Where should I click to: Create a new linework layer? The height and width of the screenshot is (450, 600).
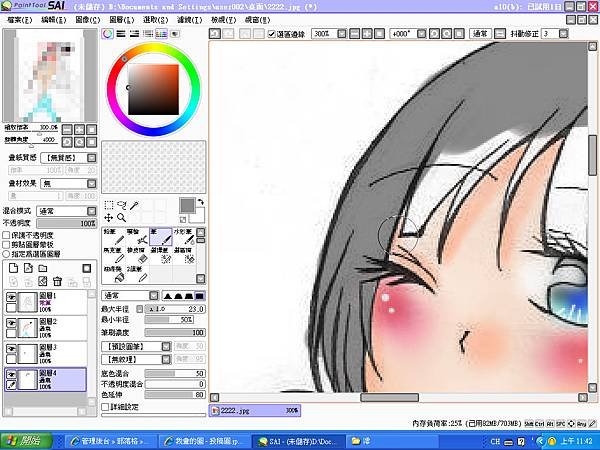point(28,268)
